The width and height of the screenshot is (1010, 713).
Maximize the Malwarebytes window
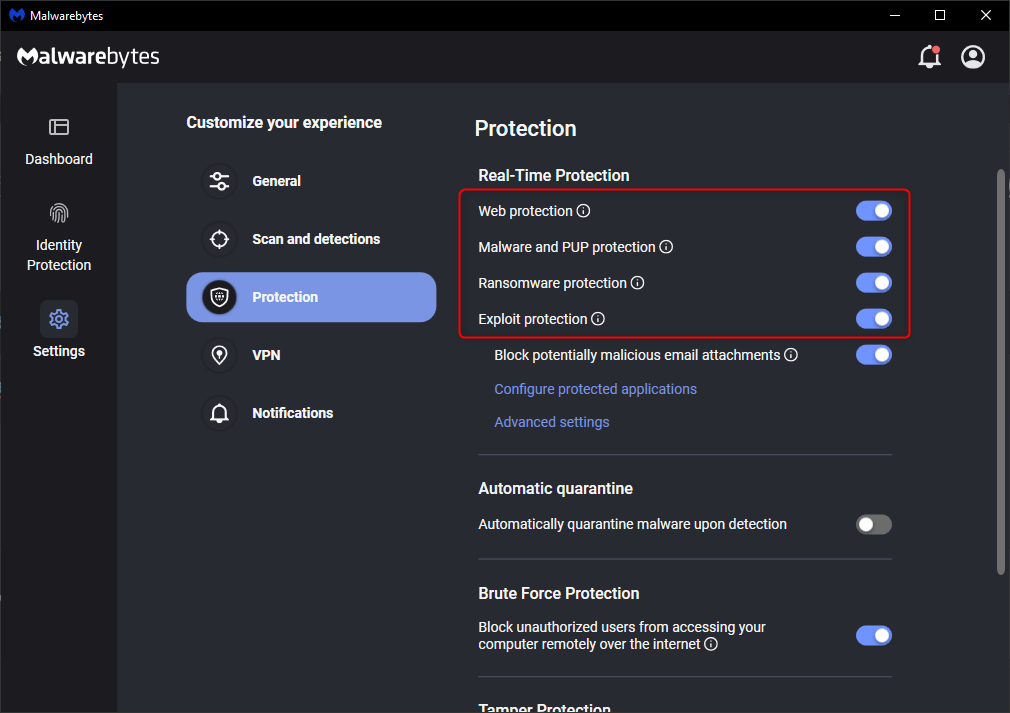pyautogui.click(x=940, y=15)
